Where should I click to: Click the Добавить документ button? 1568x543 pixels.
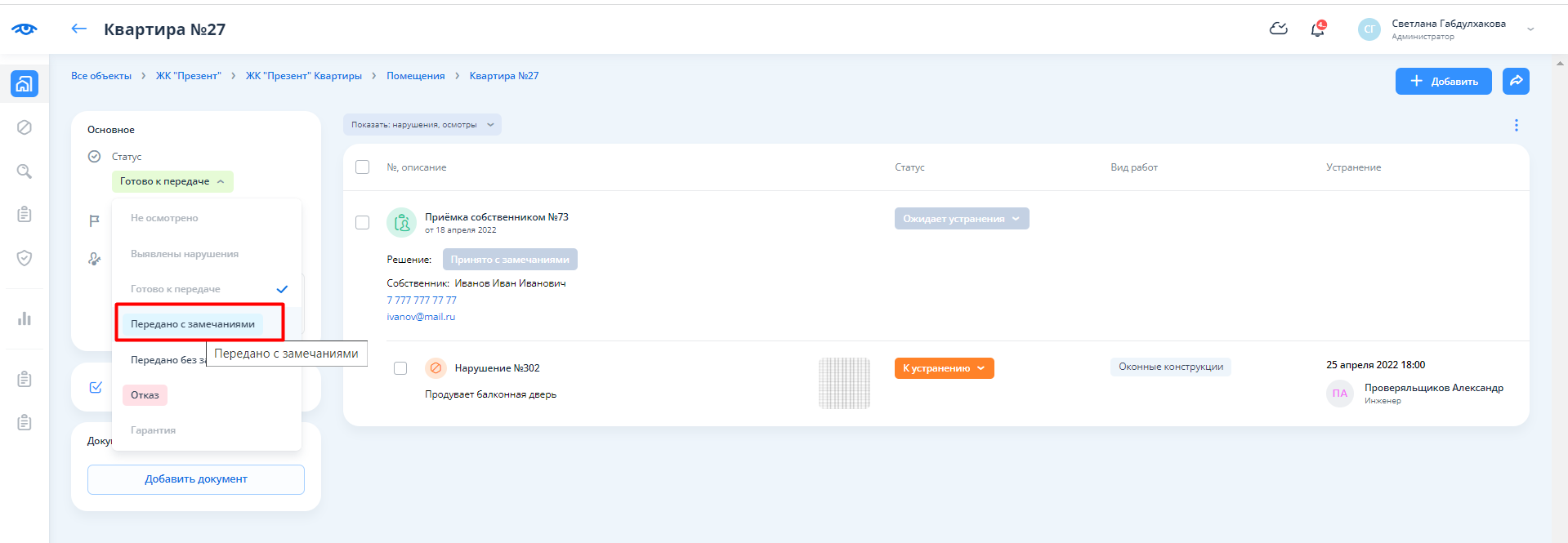click(x=196, y=479)
